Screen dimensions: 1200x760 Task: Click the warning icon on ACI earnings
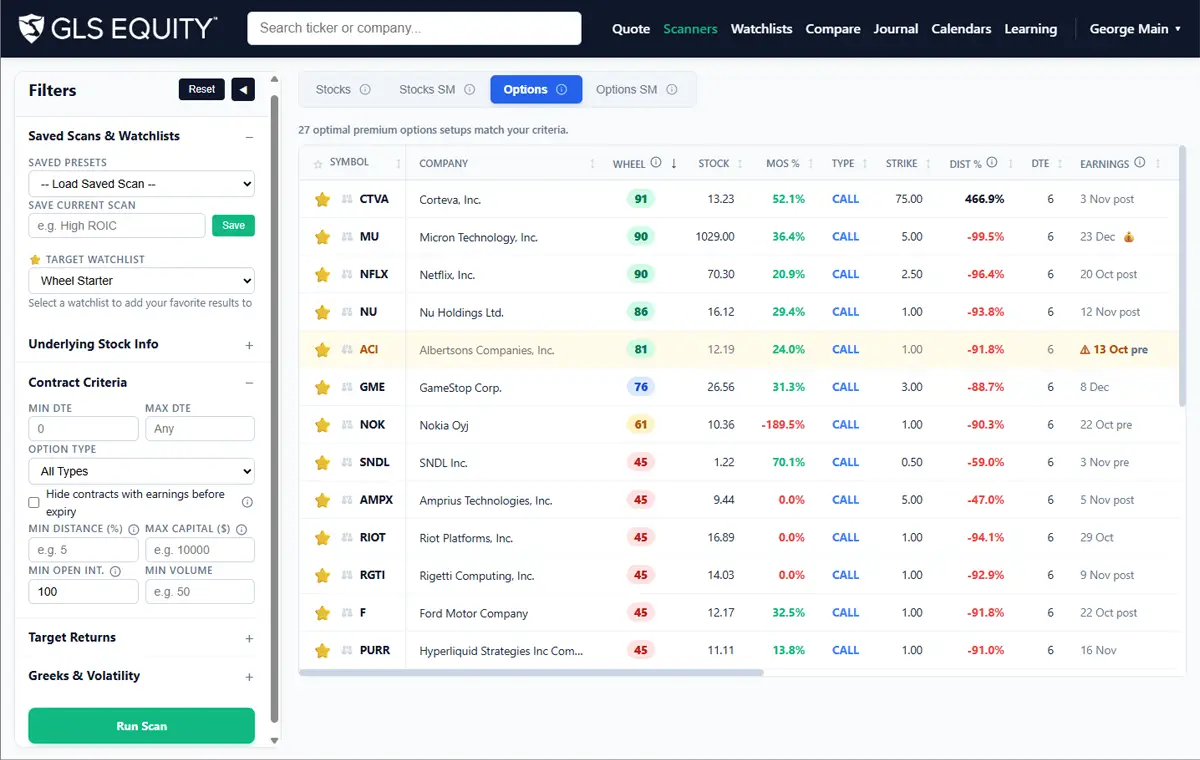[1085, 350]
